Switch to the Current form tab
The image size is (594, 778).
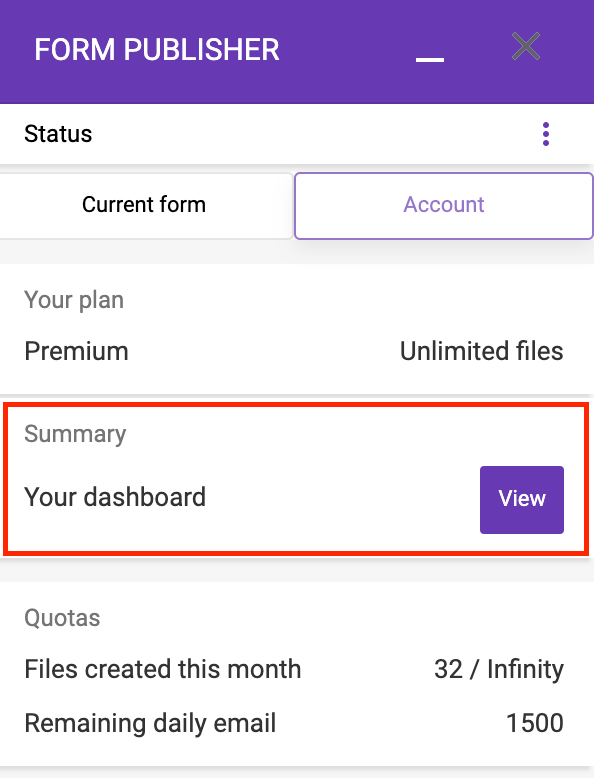(x=144, y=205)
